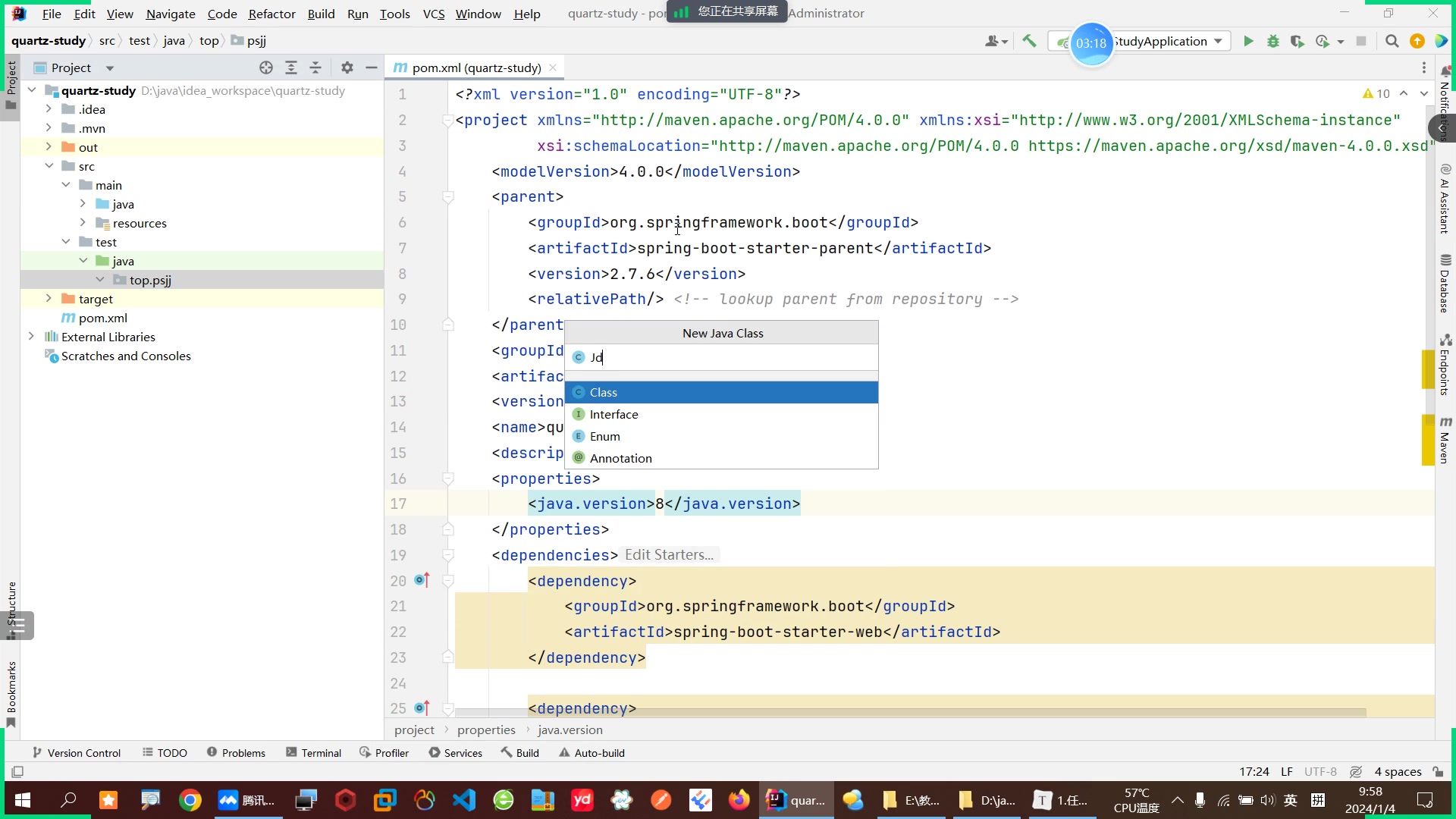Image resolution: width=1456 pixels, height=819 pixels.
Task: Expand the test directory tree item
Action: (67, 242)
